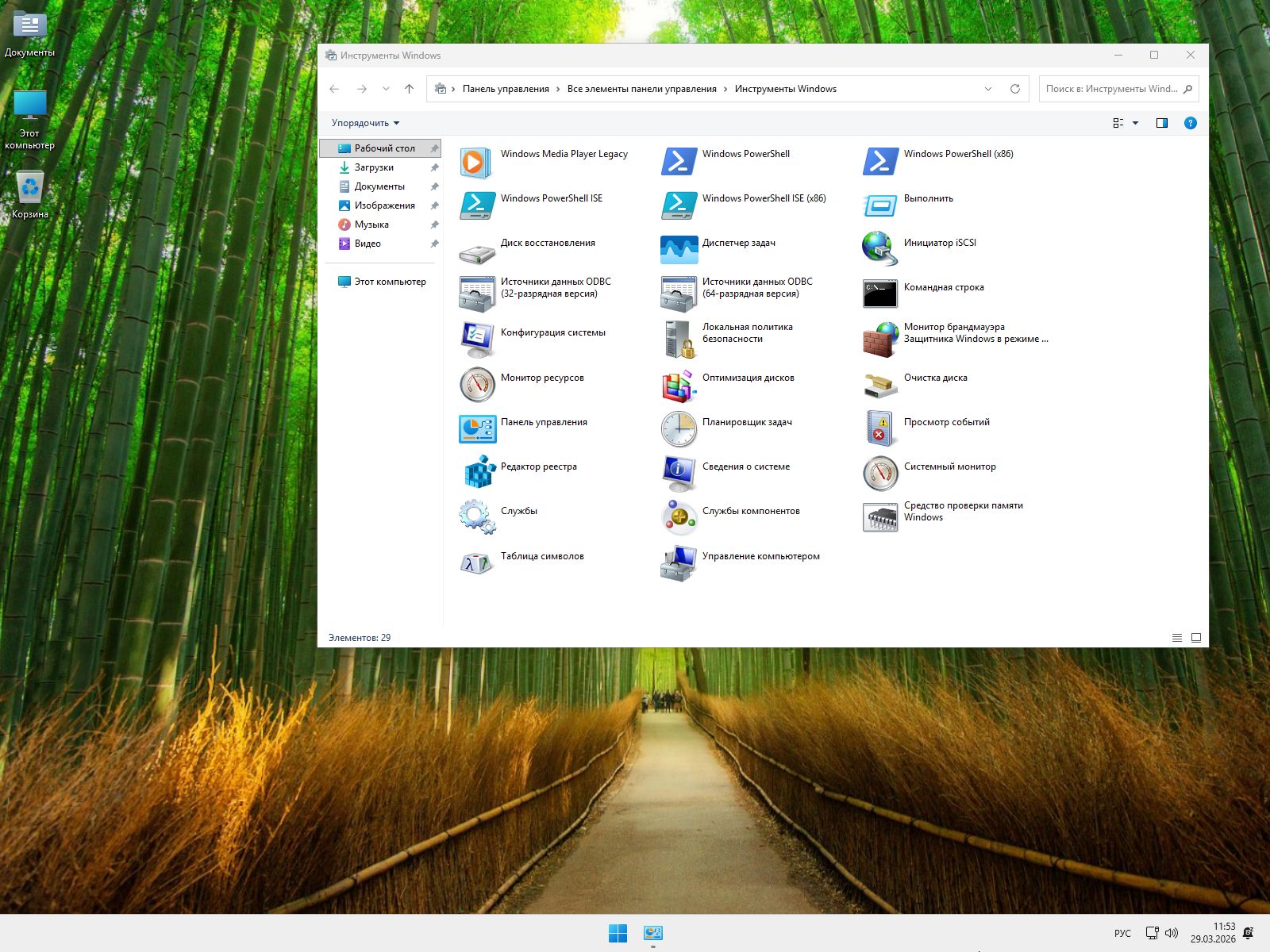
Task: Click the Очистка диска icon
Action: pos(879,384)
